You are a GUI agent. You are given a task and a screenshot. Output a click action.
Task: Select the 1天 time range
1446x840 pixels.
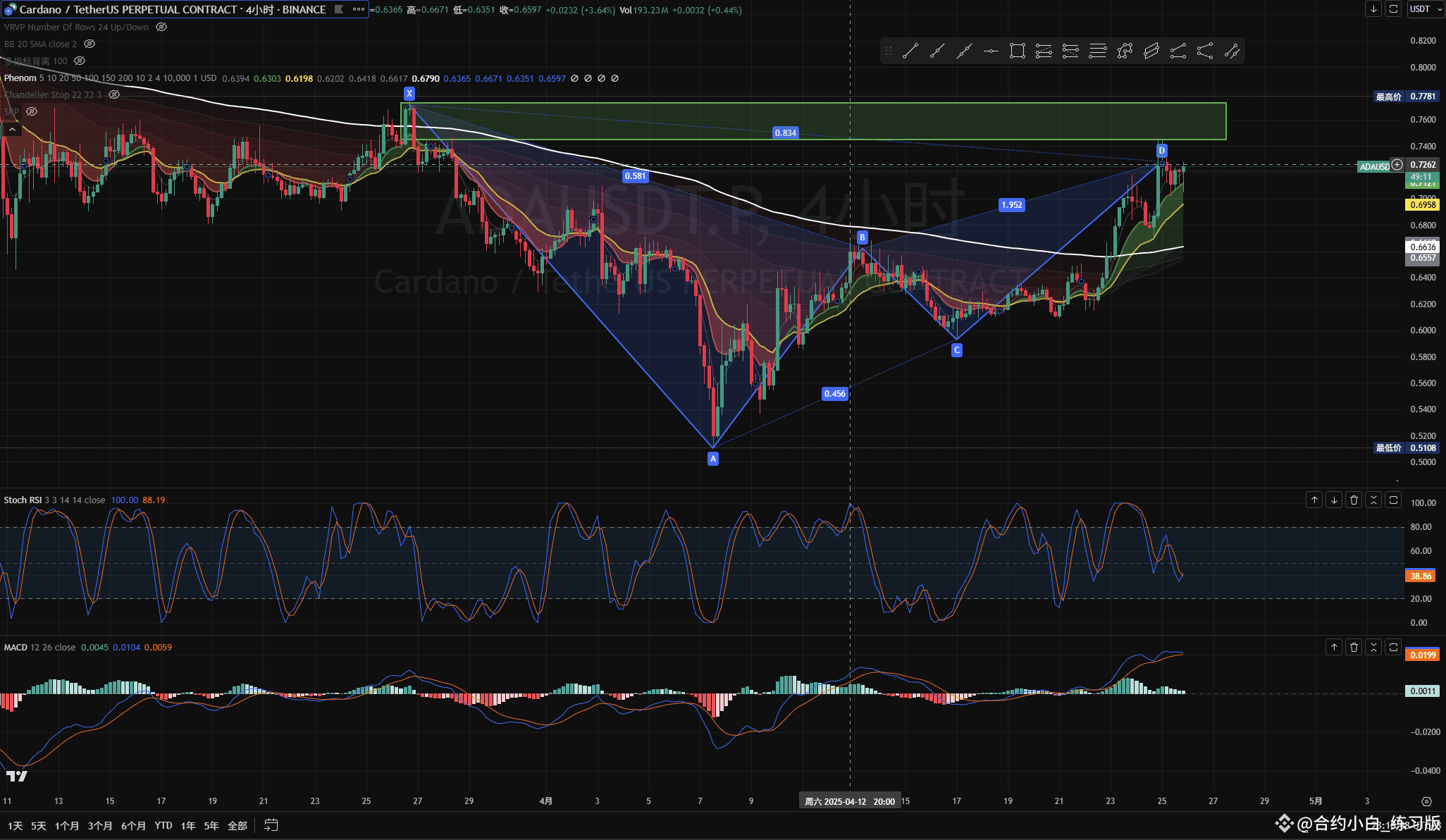click(x=16, y=825)
